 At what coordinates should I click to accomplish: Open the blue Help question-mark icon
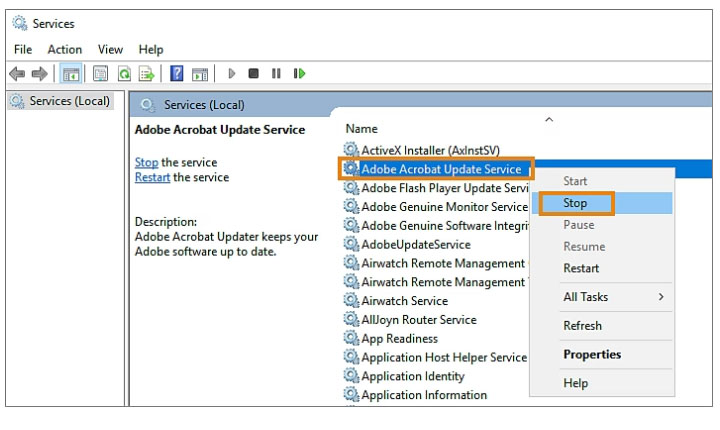tap(176, 74)
